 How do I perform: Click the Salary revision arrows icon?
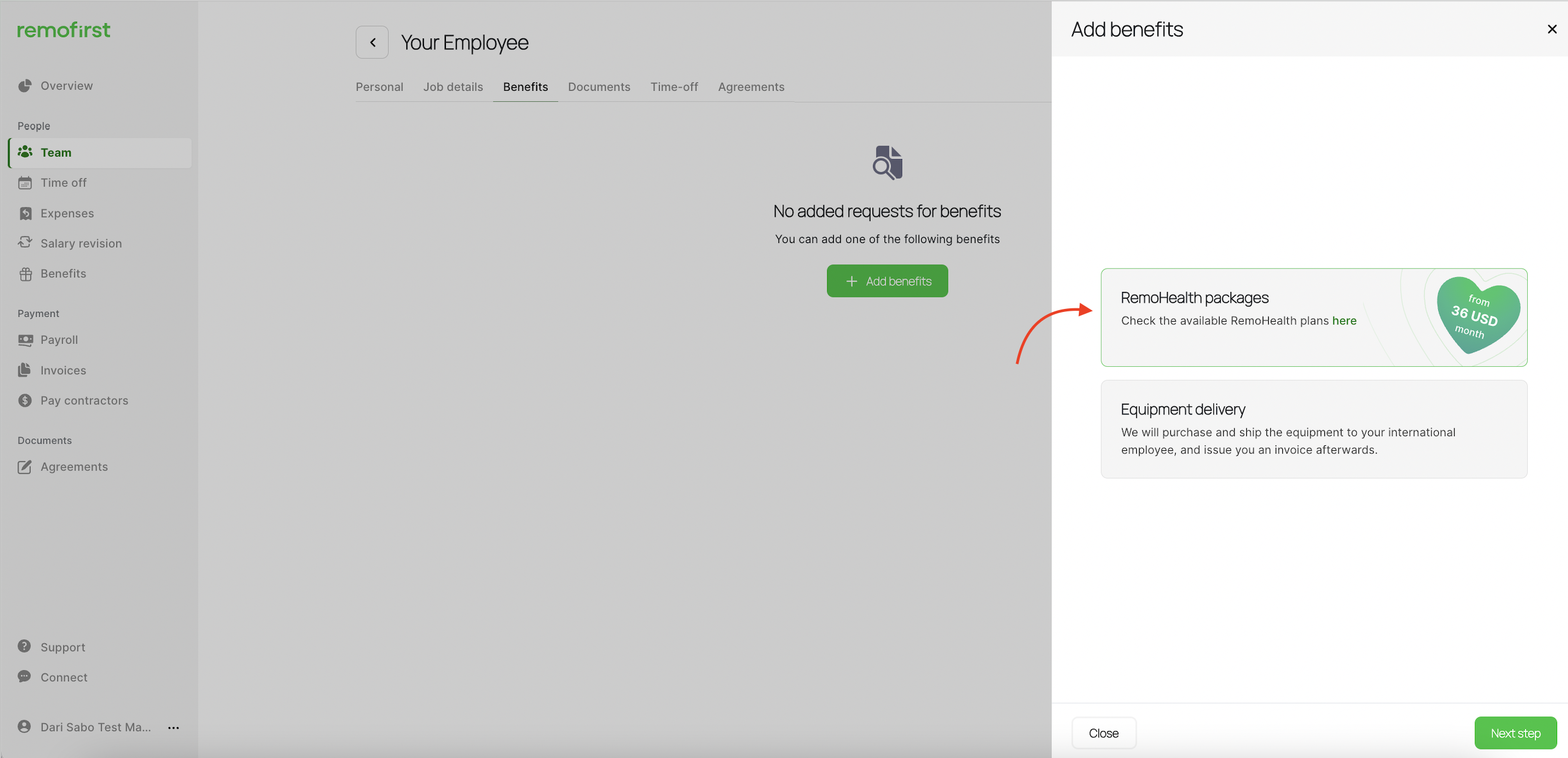pos(25,243)
